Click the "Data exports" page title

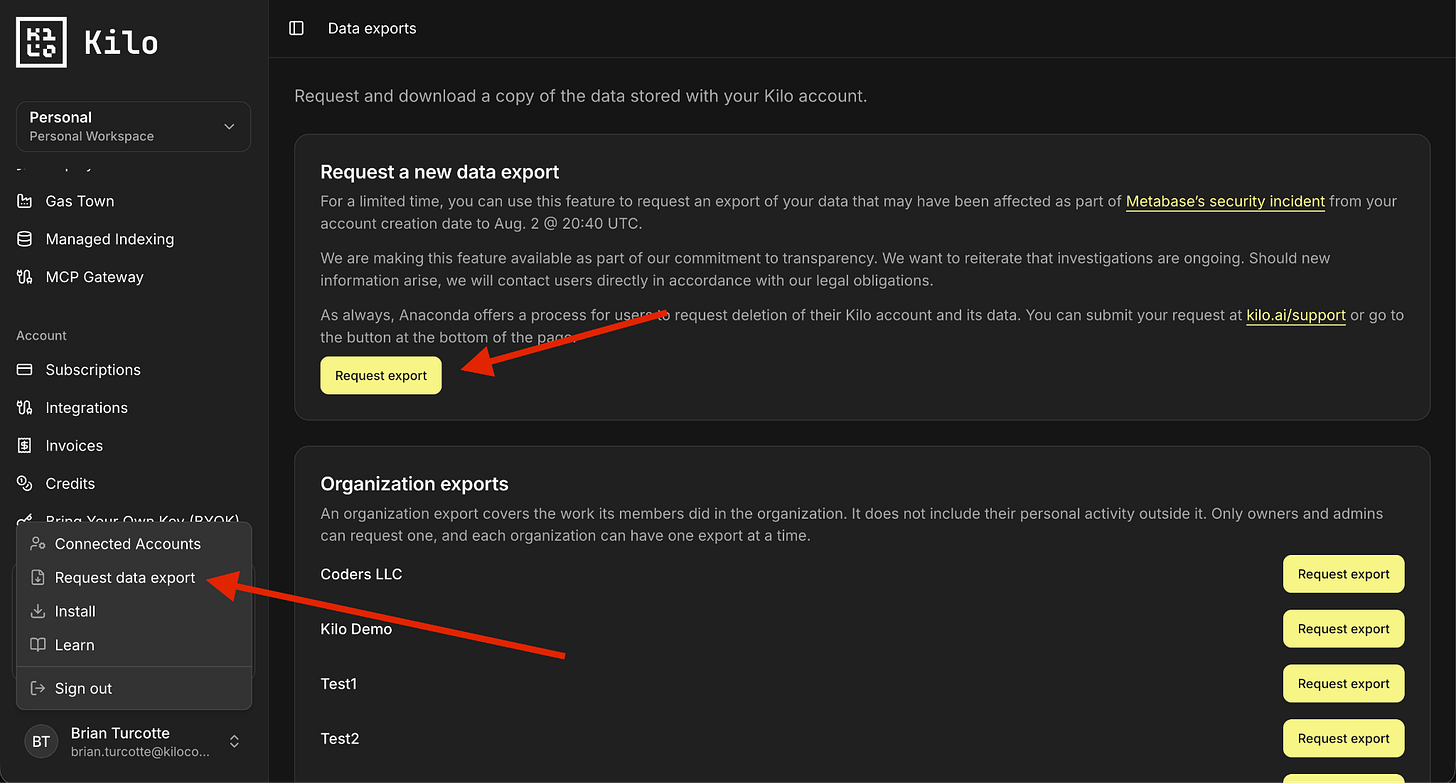[x=372, y=28]
